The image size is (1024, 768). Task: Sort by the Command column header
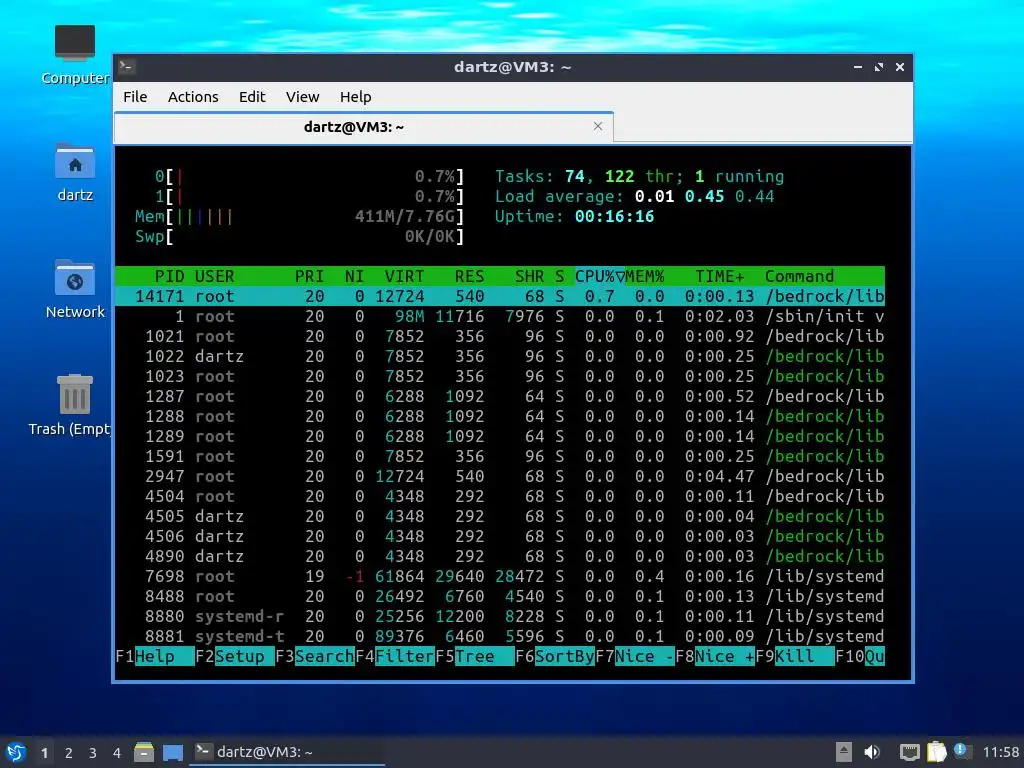tap(799, 276)
